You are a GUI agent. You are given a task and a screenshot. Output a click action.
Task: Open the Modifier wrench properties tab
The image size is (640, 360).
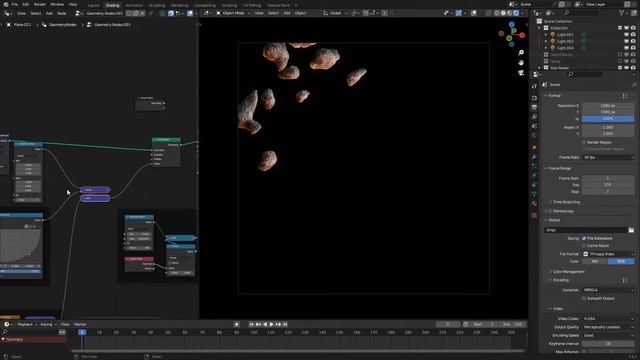[534, 157]
